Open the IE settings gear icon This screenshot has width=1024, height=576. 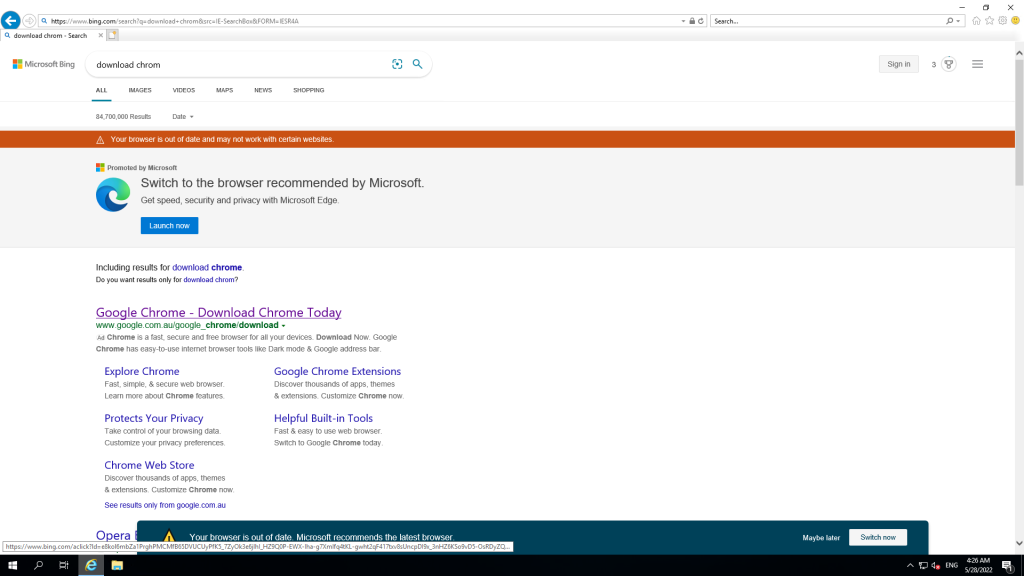[1002, 21]
